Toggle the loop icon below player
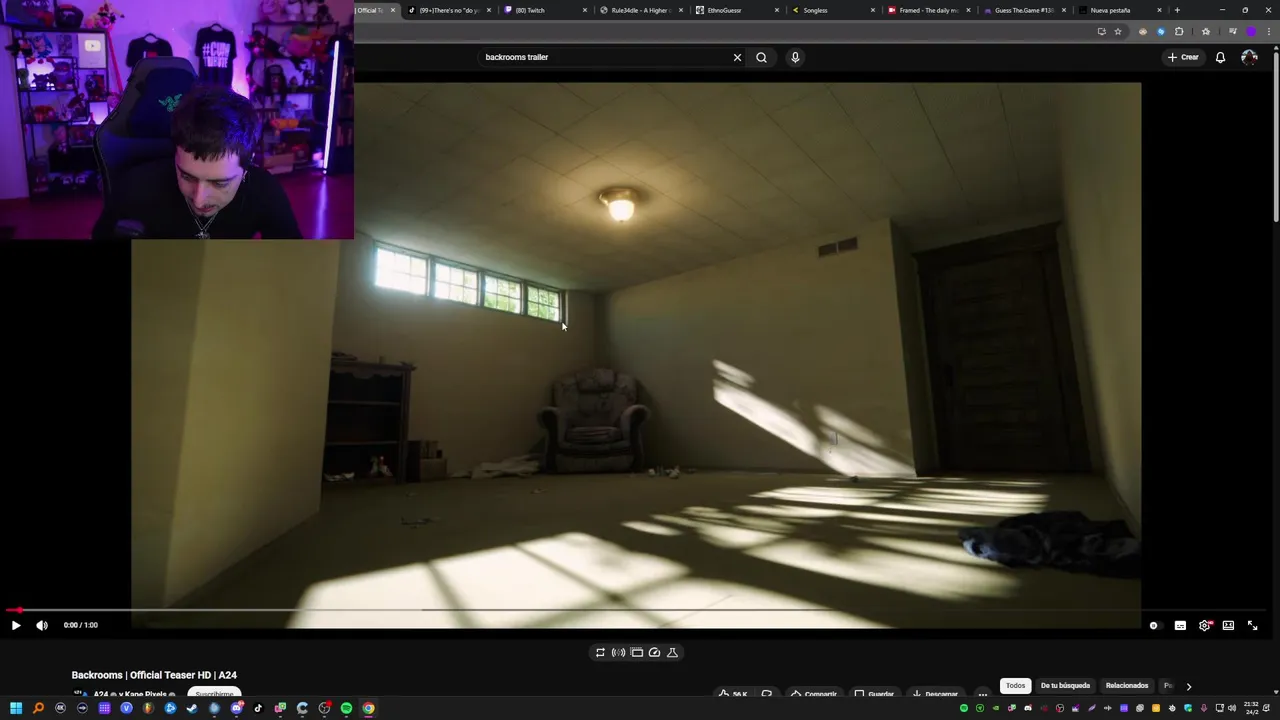The height and width of the screenshot is (720, 1280). (600, 652)
